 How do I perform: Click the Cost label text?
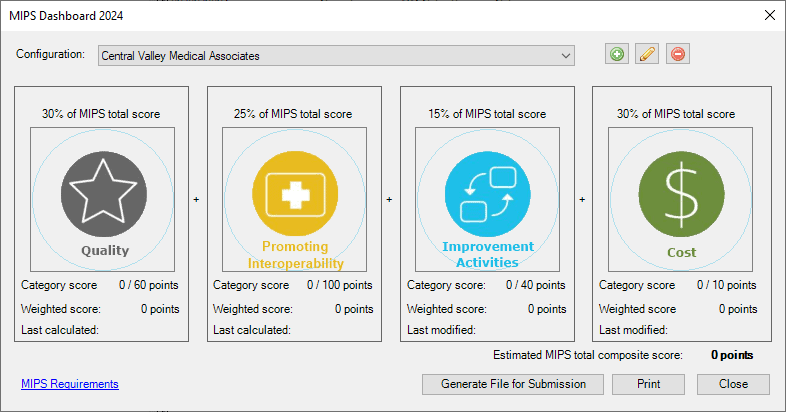pyautogui.click(x=681, y=252)
